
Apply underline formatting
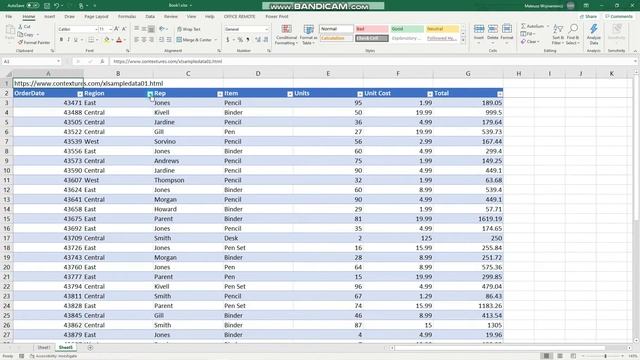76,40
